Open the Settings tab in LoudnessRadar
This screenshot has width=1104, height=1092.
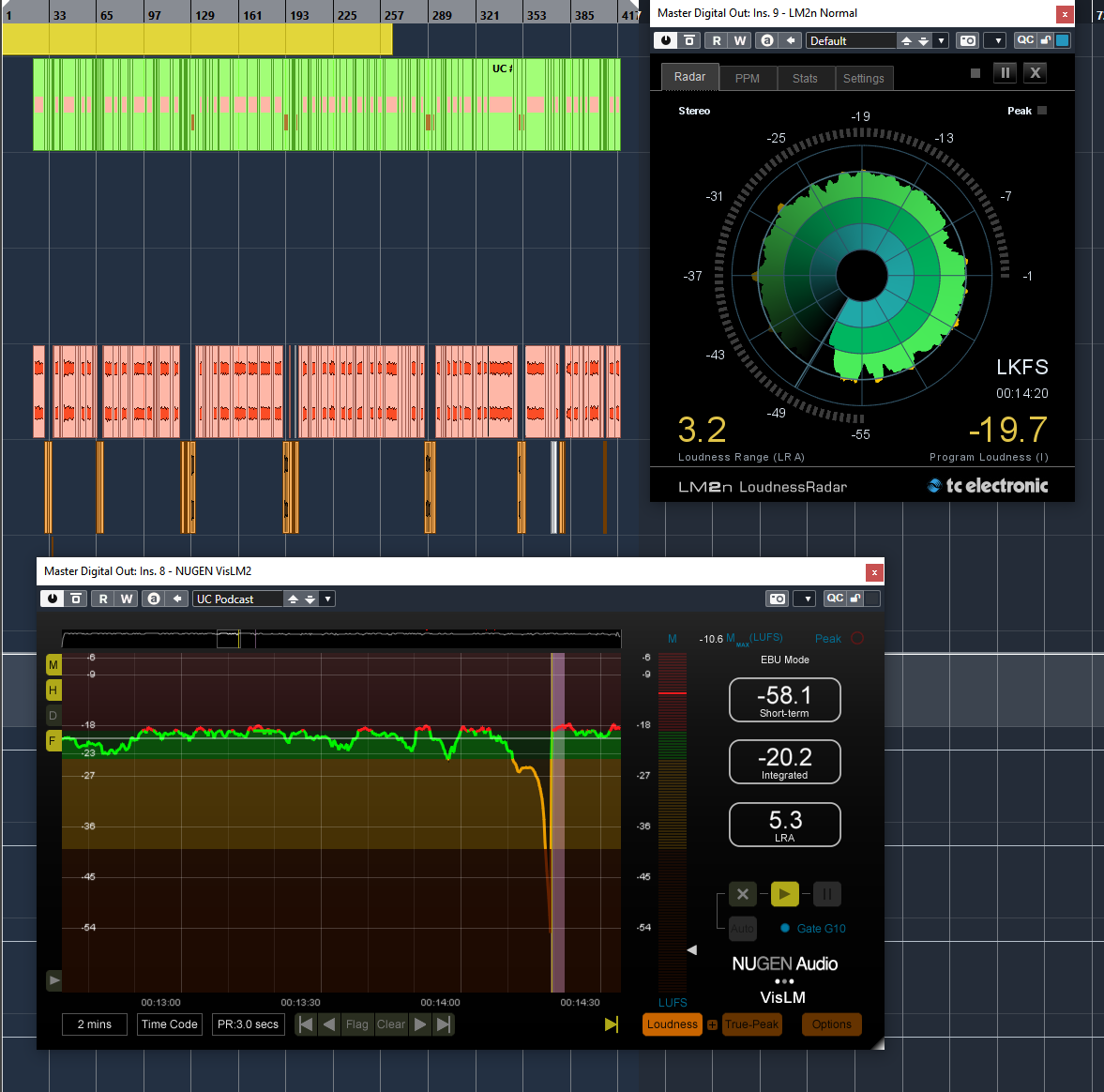[x=863, y=78]
